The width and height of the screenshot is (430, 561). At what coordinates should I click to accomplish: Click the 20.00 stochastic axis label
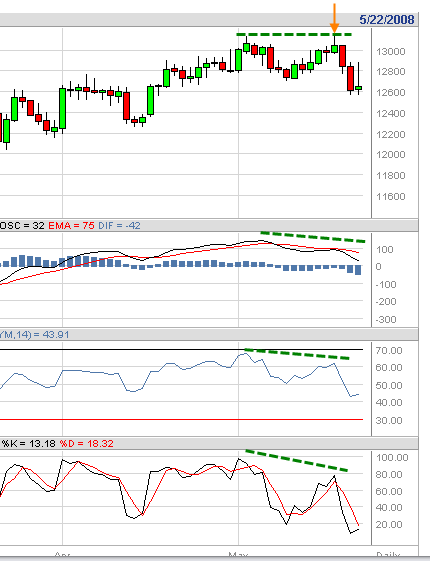point(389,525)
